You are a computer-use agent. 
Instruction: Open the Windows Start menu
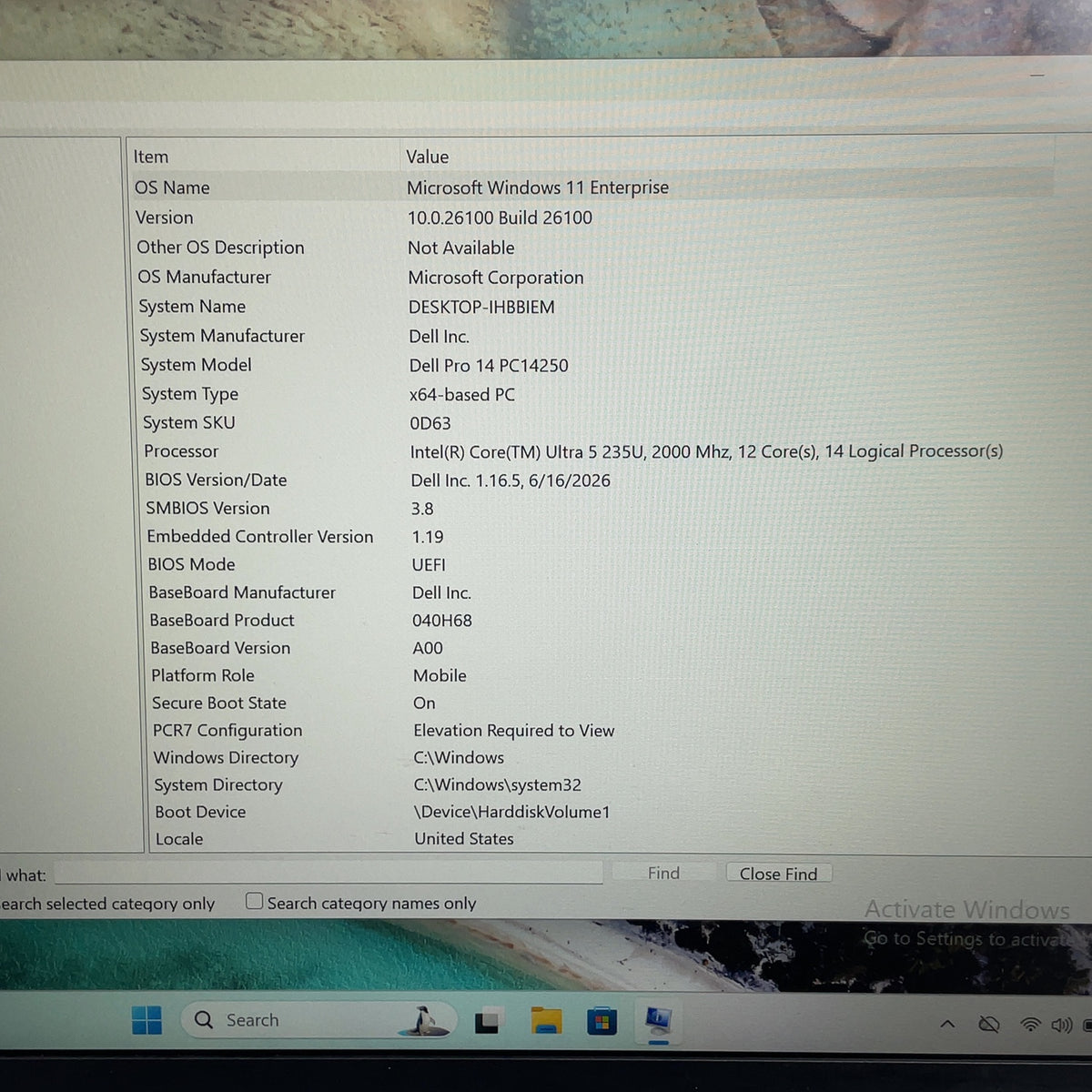click(x=147, y=1020)
